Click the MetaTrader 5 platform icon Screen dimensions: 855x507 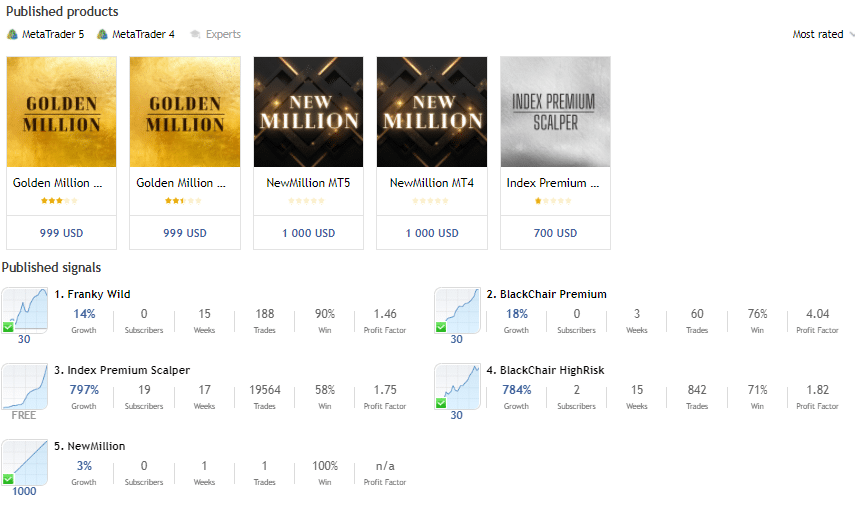point(12,34)
